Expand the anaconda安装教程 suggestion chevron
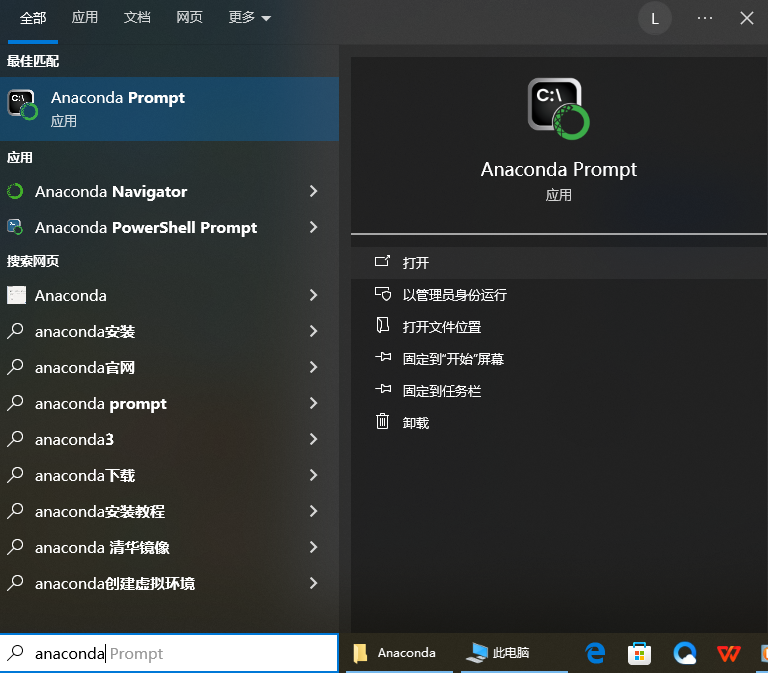This screenshot has width=768, height=673. click(x=313, y=511)
